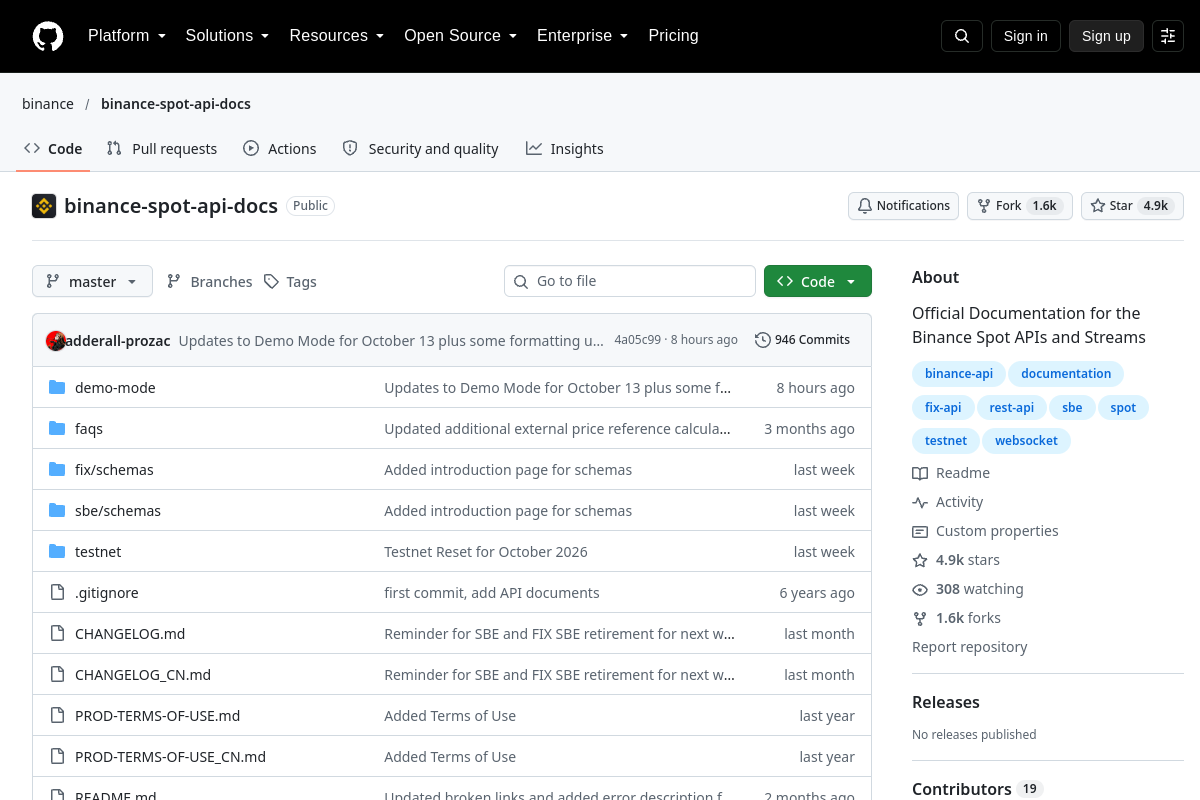Open adderall-prozac author link
Viewport: 1200px width, 800px height.
coord(118,340)
